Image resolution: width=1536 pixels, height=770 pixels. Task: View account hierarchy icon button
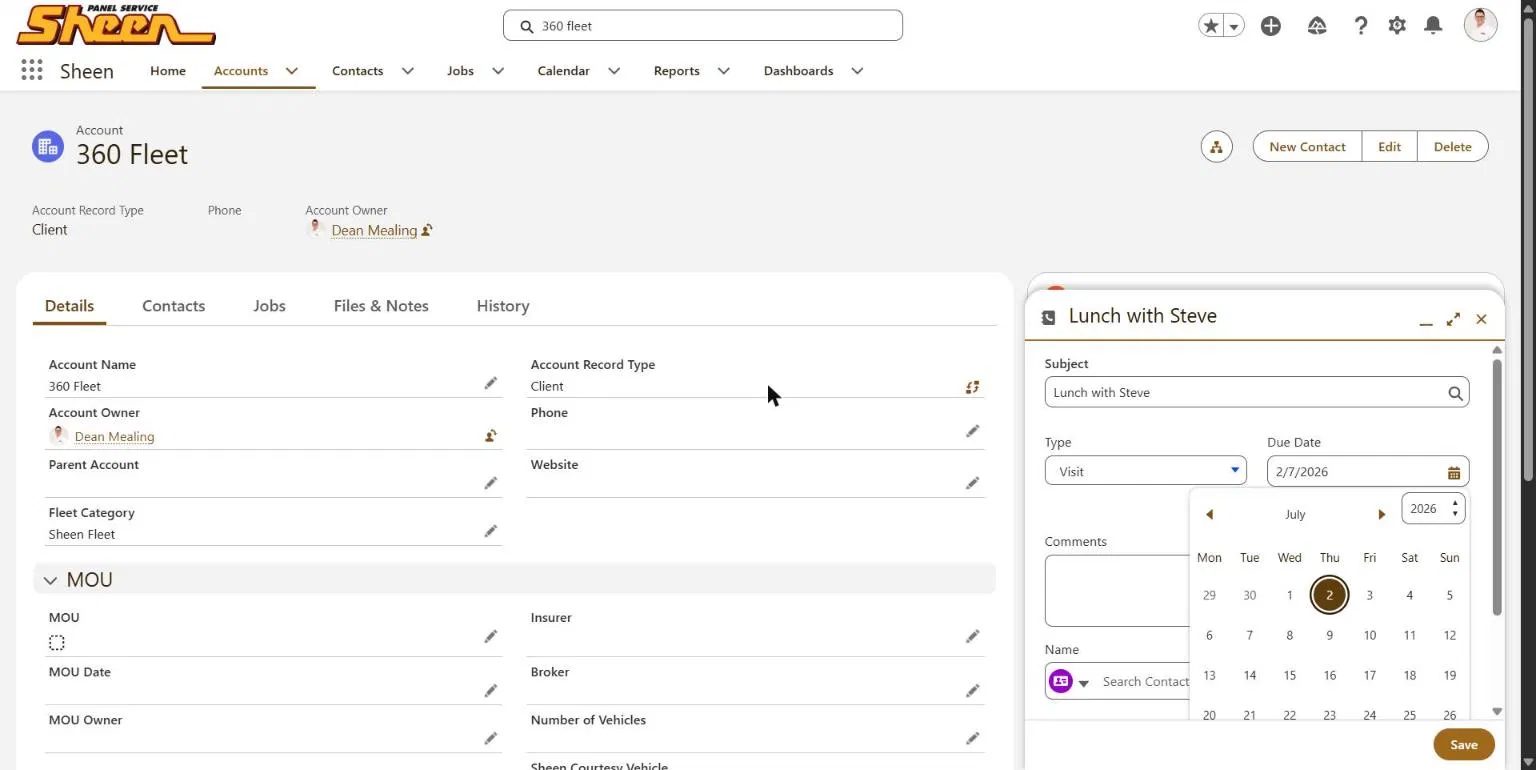pos(1216,147)
